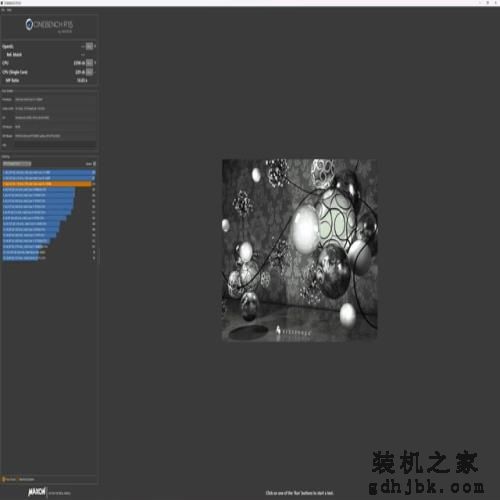The image size is (500, 500).
Task: Open the Help menu
Action: (9, 10)
